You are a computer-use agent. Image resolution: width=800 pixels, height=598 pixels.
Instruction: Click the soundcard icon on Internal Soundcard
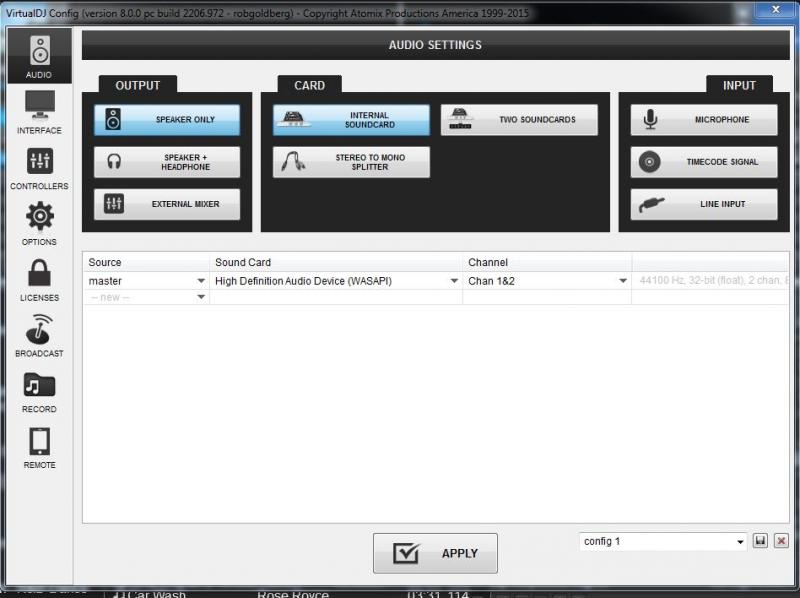(293, 119)
